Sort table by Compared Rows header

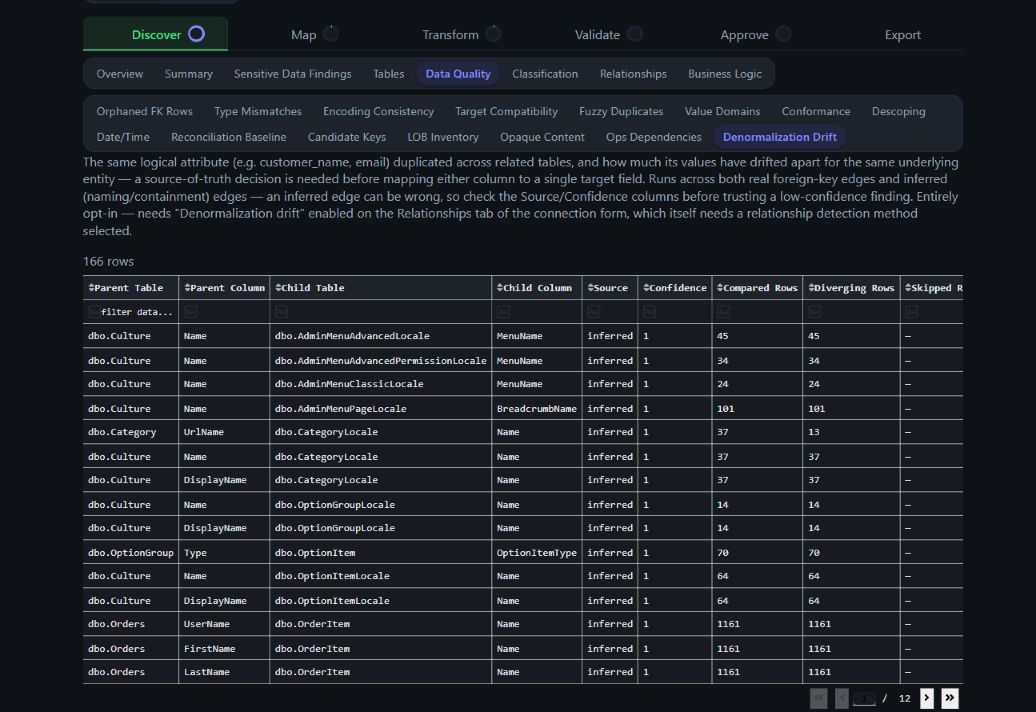pos(757,288)
